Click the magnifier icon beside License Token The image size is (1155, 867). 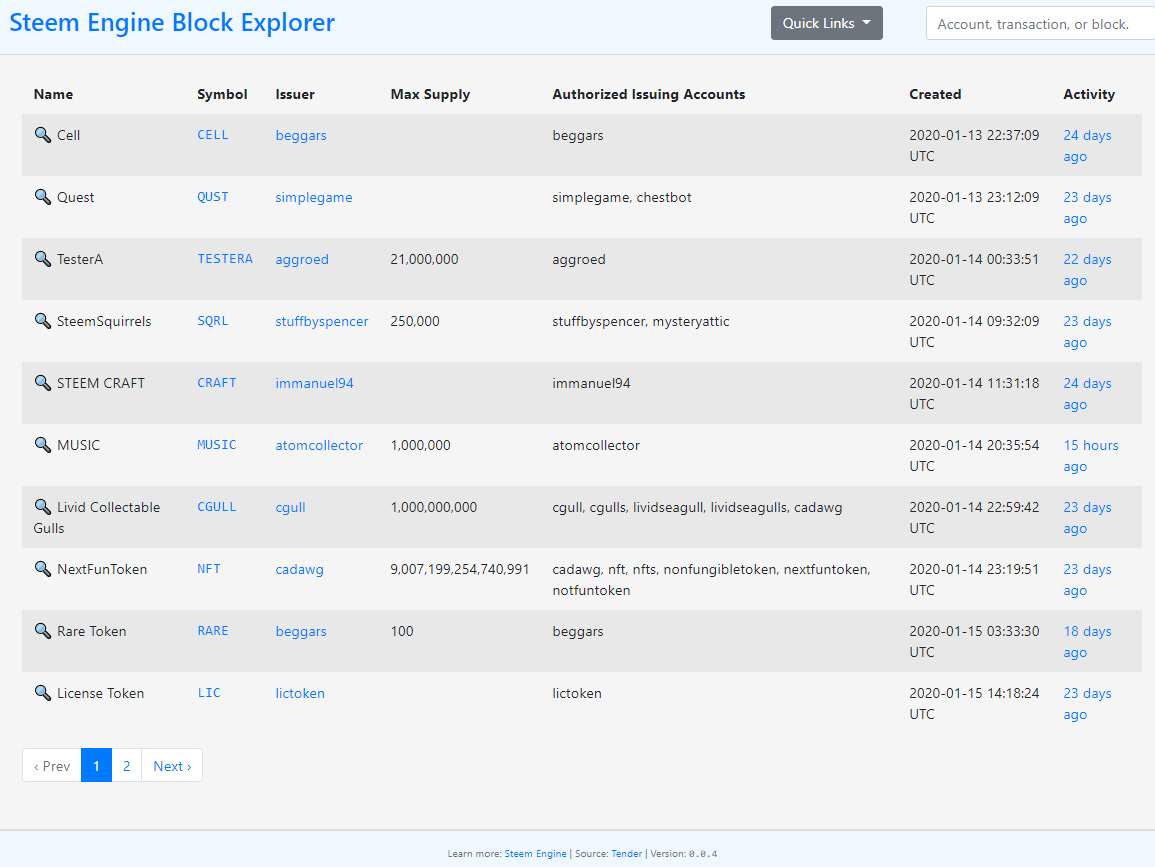tap(43, 692)
